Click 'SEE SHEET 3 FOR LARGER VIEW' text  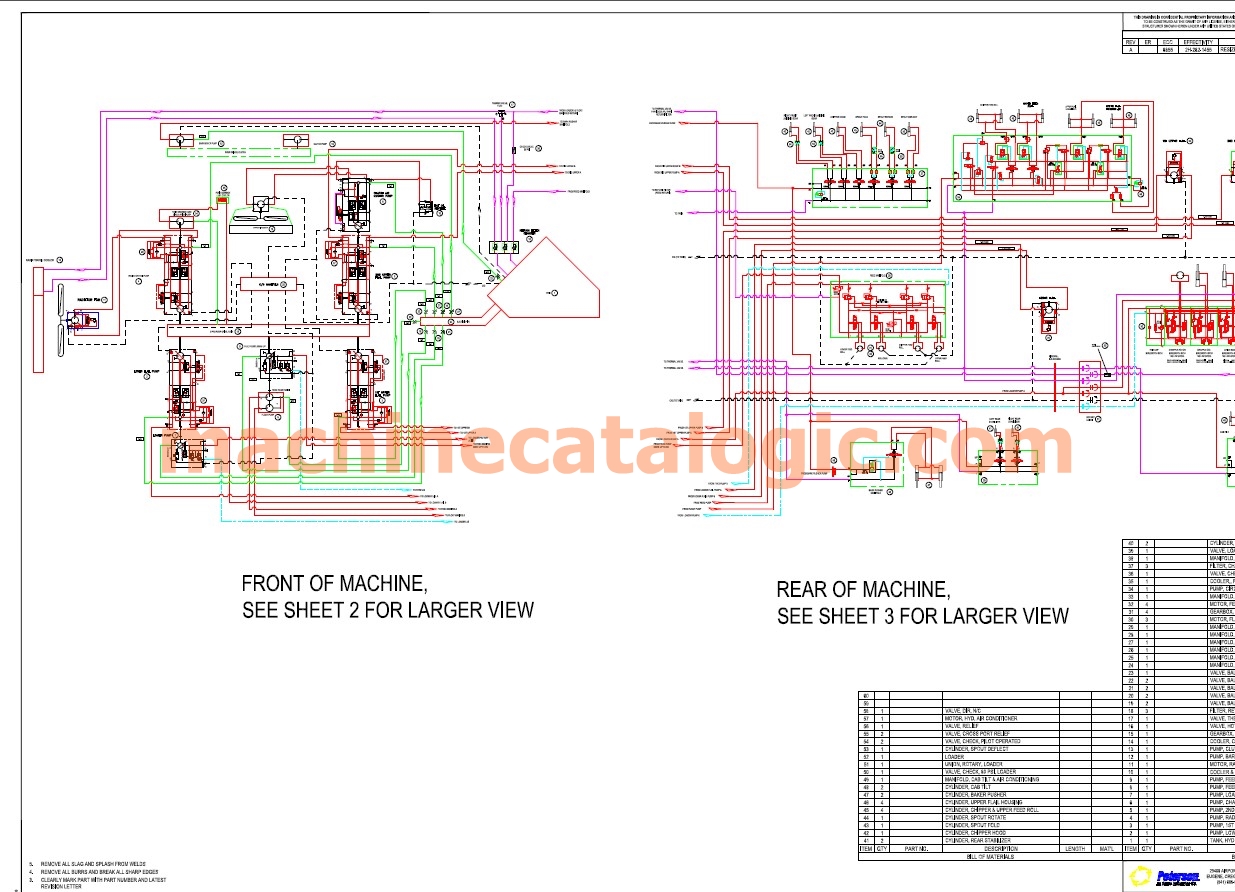click(x=923, y=616)
